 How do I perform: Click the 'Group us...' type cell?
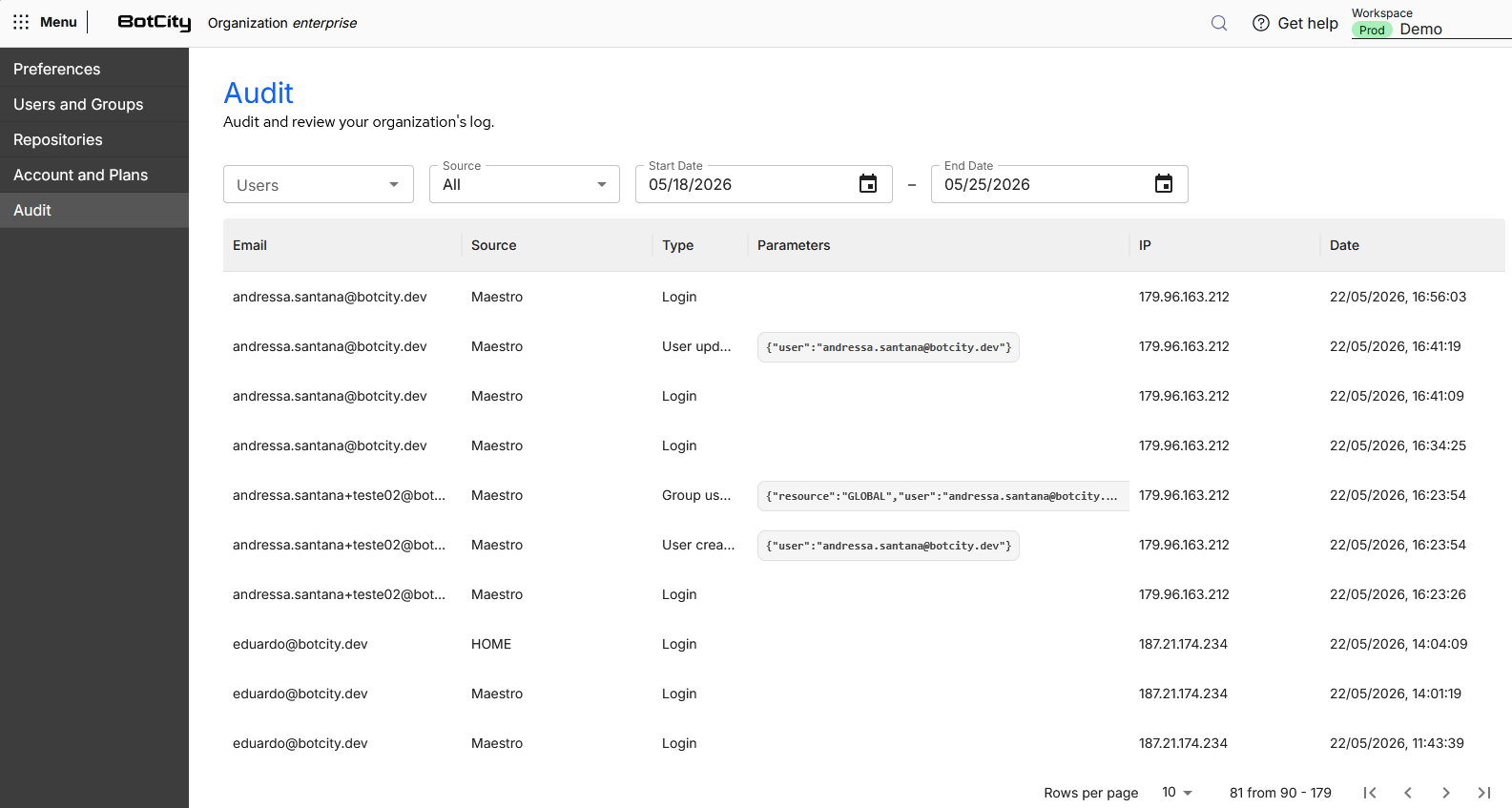tap(696, 495)
